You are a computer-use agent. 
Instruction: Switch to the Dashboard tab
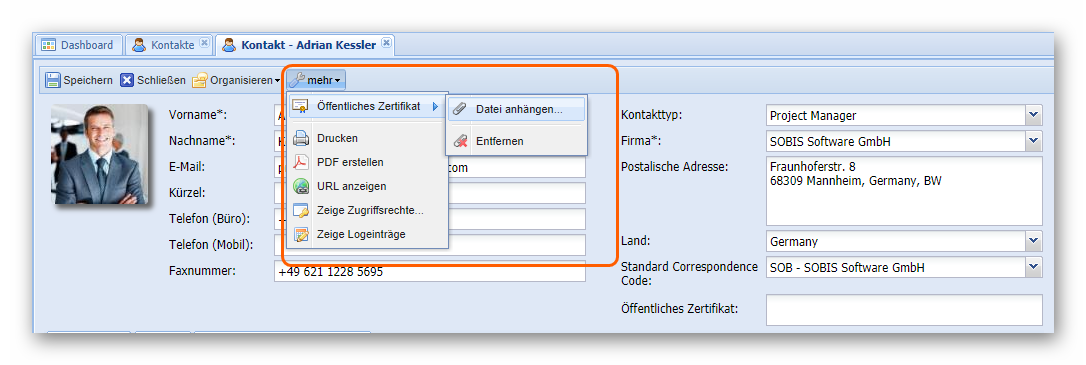[79, 45]
